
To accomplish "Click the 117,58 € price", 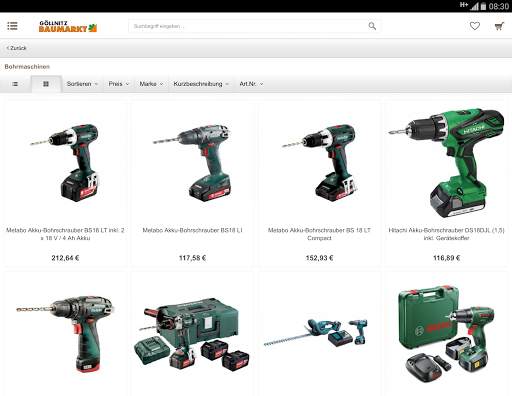I will [192, 258].
